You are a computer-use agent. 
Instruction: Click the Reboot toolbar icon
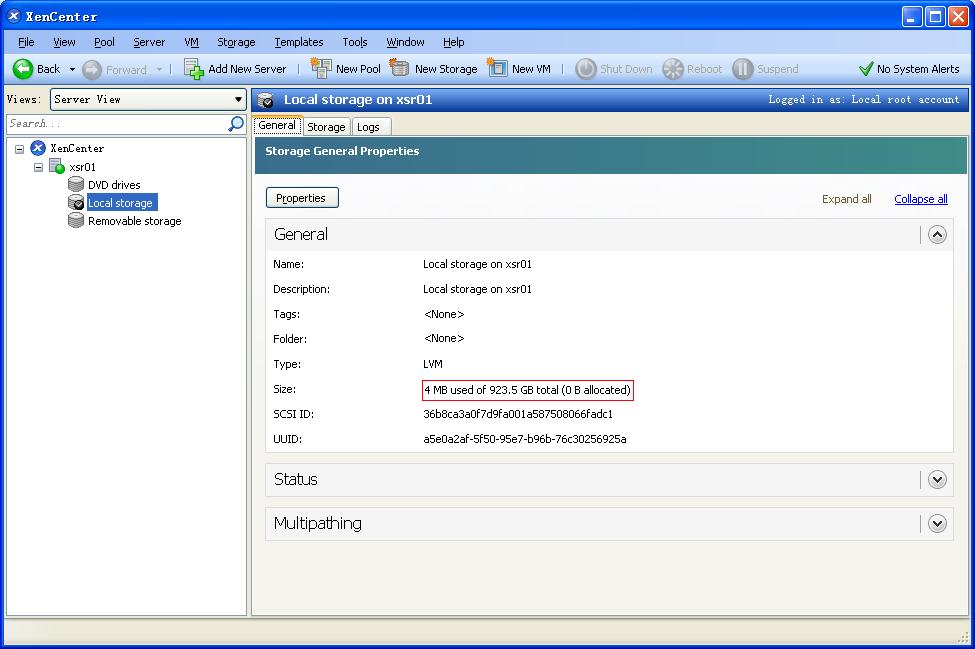pyautogui.click(x=673, y=69)
